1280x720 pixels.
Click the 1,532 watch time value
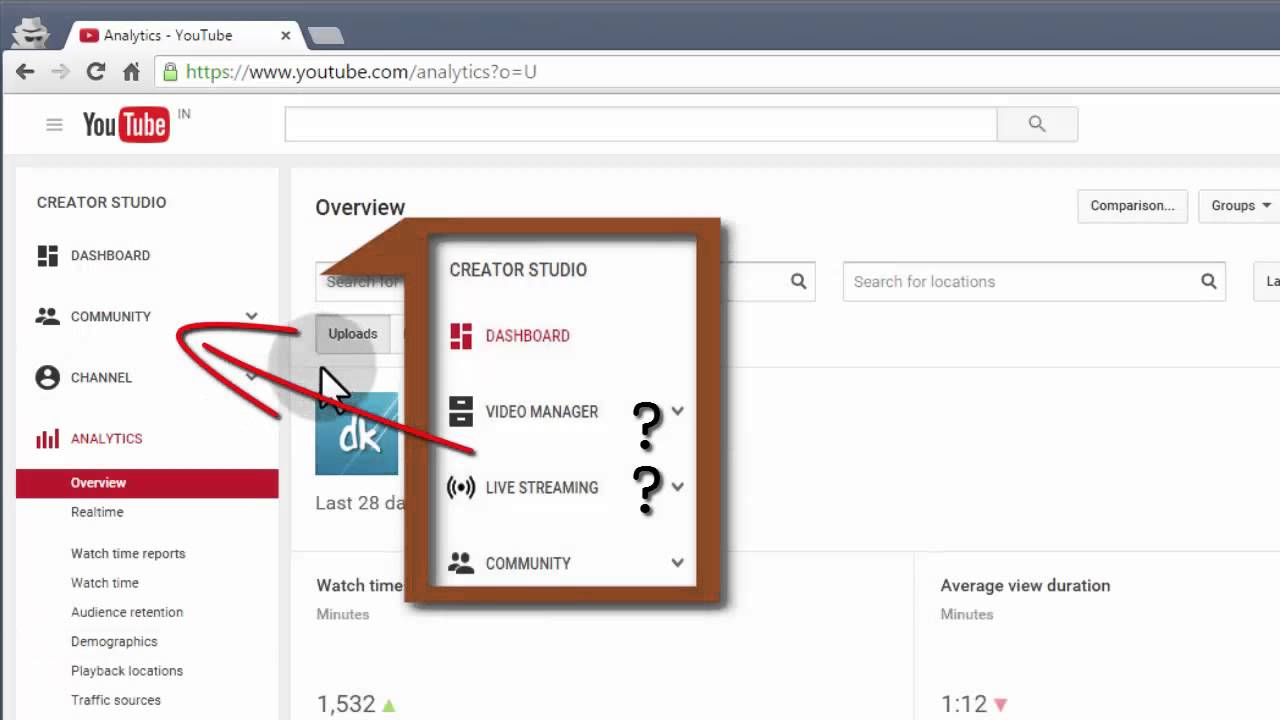346,705
